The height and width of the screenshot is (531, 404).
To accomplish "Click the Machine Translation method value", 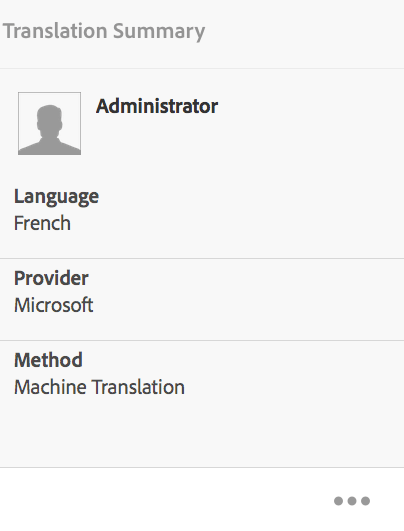I will coord(99,387).
